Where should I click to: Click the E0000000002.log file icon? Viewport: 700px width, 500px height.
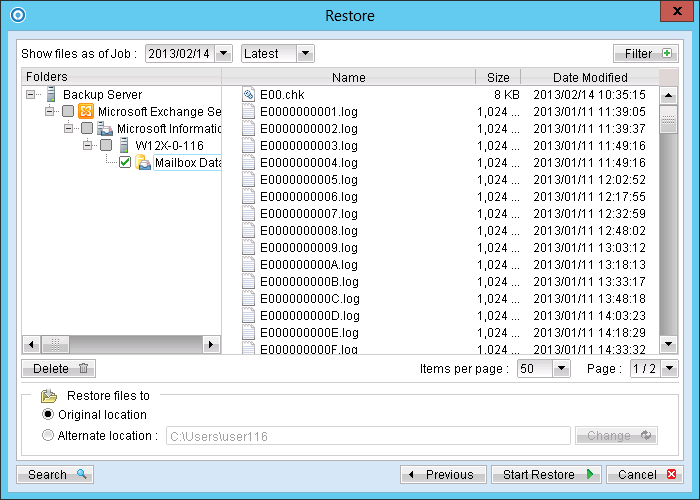(249, 129)
